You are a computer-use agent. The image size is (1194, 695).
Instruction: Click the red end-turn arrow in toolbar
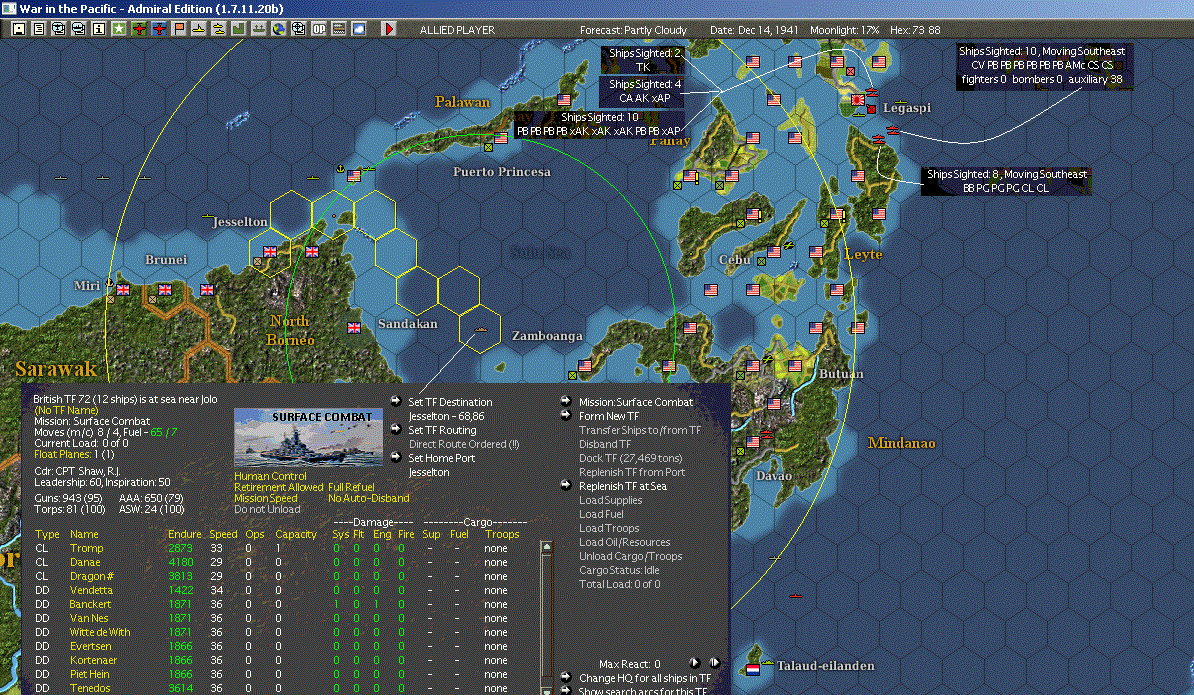tap(389, 29)
